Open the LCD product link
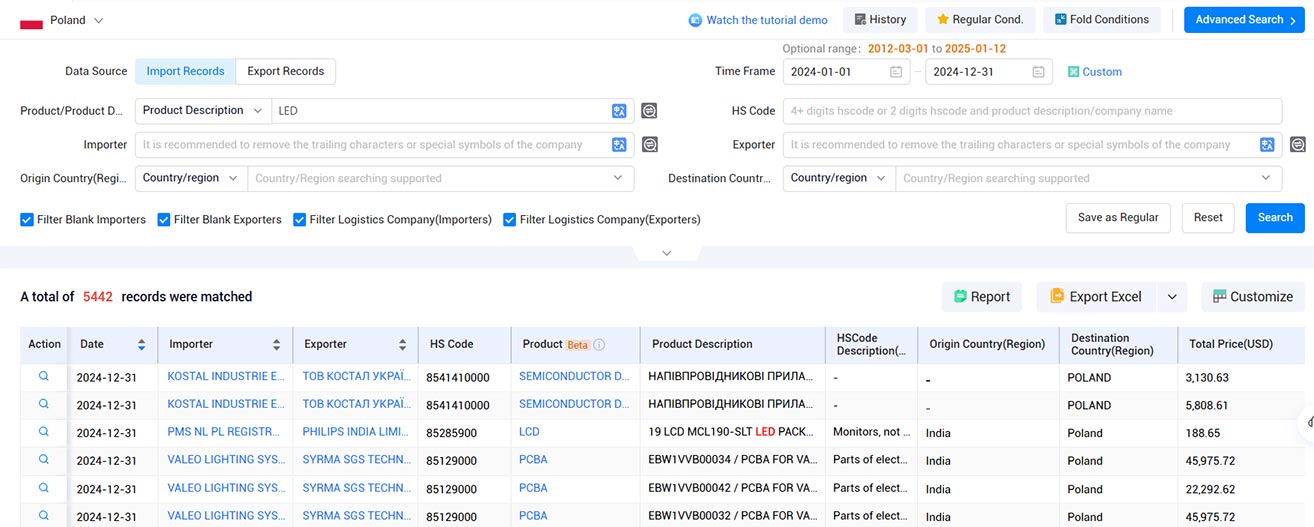 coord(529,432)
